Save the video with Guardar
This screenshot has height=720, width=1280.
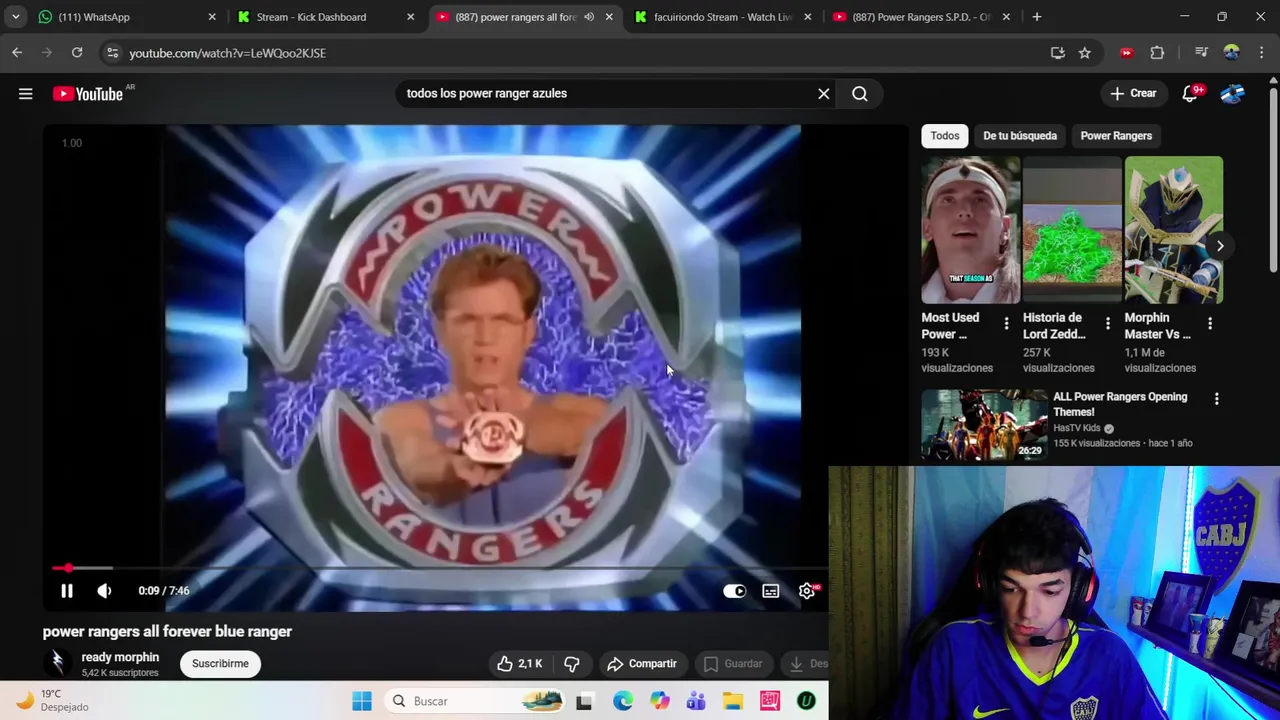733,664
